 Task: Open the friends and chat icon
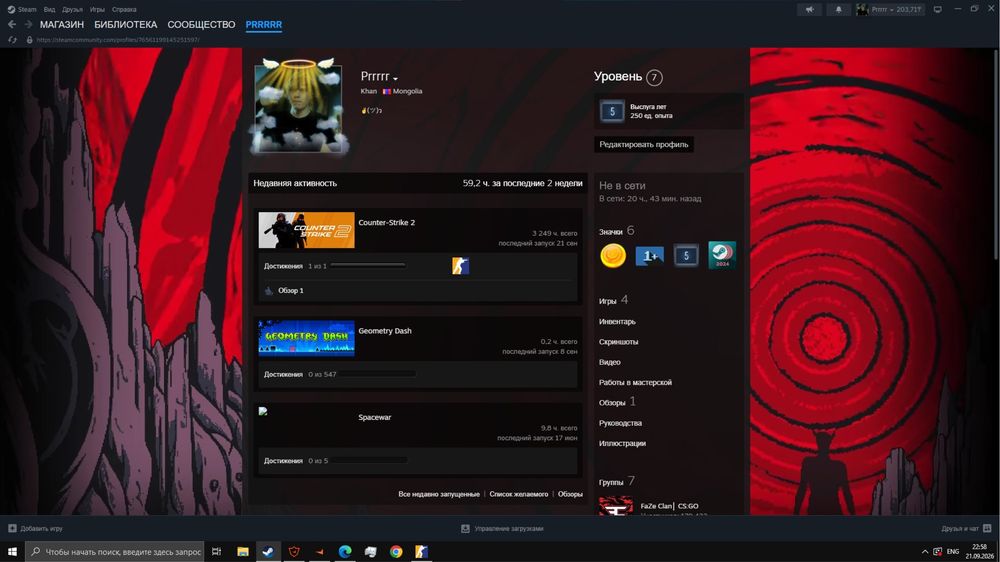[987, 528]
